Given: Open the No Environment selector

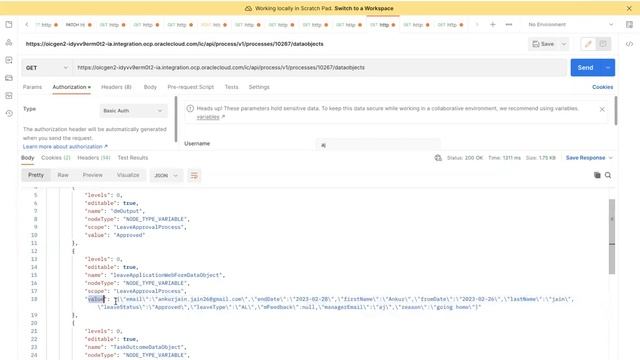Looking at the screenshot, I should [570, 24].
